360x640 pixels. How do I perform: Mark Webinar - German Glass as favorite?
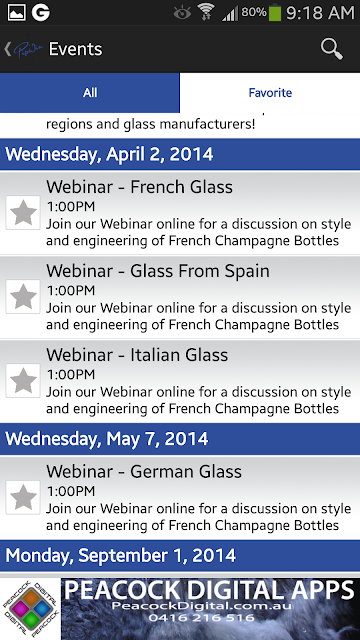(x=23, y=498)
